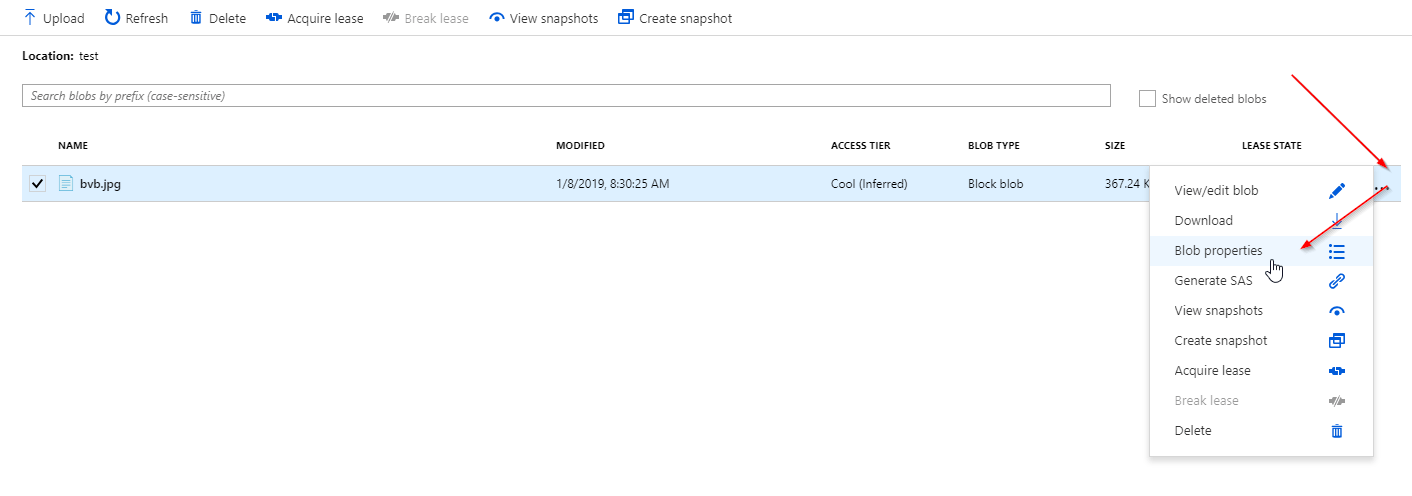This screenshot has height=496, width=1412.
Task: Select Blob properties from context menu
Action: [1218, 251]
